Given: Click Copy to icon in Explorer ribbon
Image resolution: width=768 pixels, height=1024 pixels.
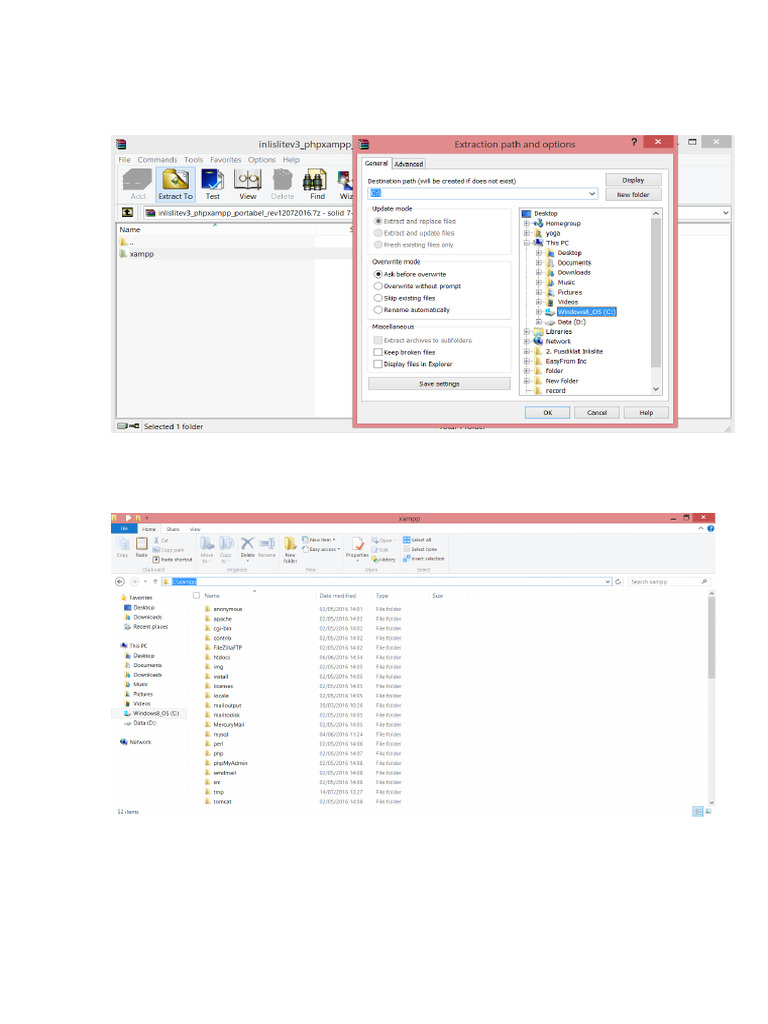Looking at the screenshot, I should coord(226,549).
